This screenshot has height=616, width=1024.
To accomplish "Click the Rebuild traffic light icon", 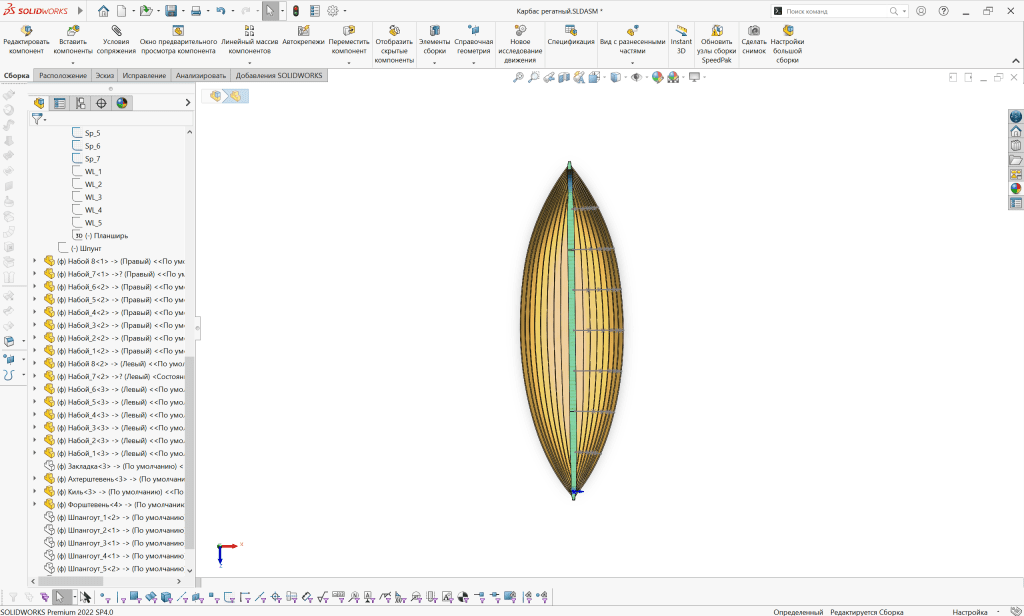I will 296,11.
